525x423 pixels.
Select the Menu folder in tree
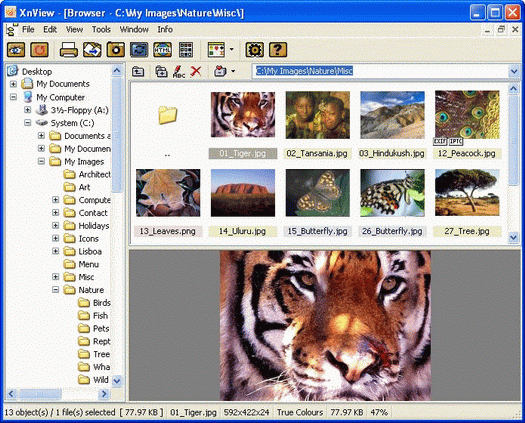(x=88, y=264)
